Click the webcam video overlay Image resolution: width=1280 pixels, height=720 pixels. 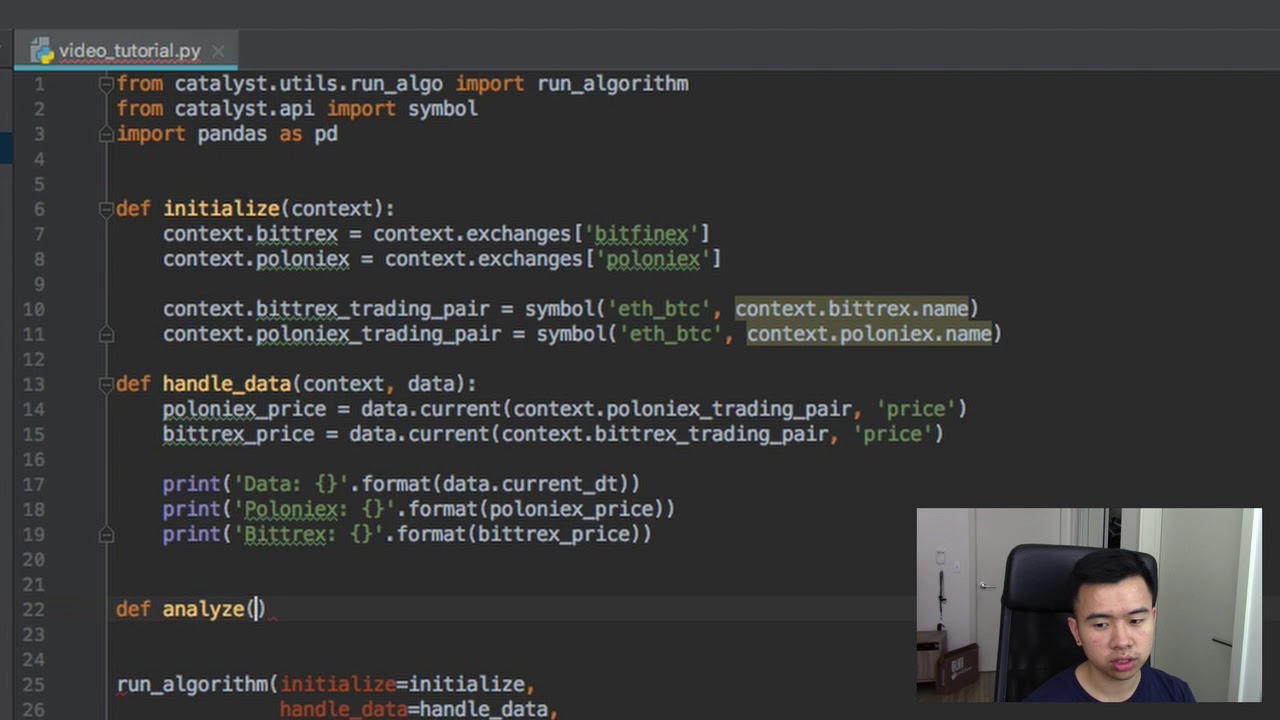tap(1089, 605)
